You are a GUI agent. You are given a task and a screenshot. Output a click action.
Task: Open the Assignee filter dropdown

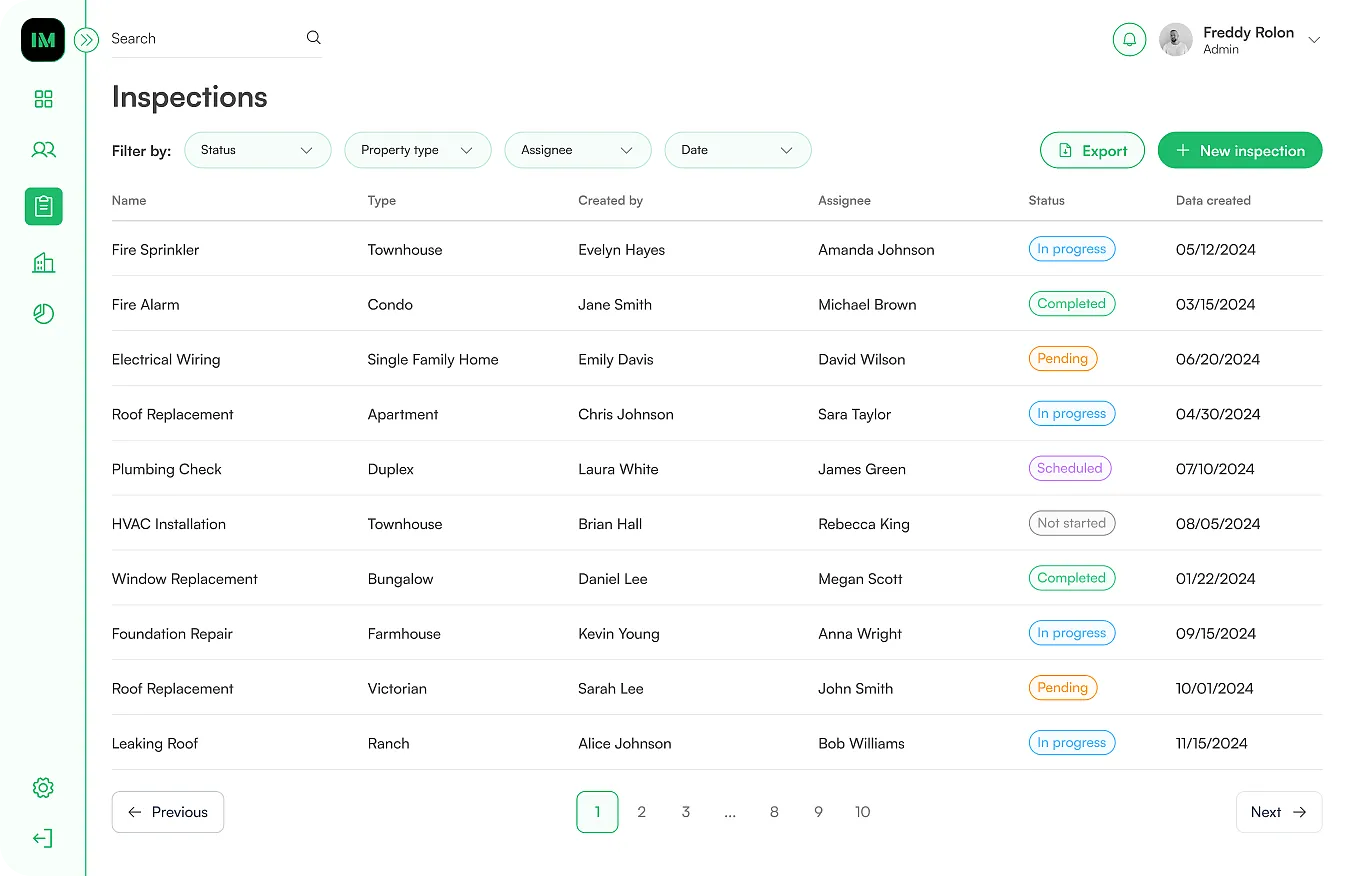point(577,149)
